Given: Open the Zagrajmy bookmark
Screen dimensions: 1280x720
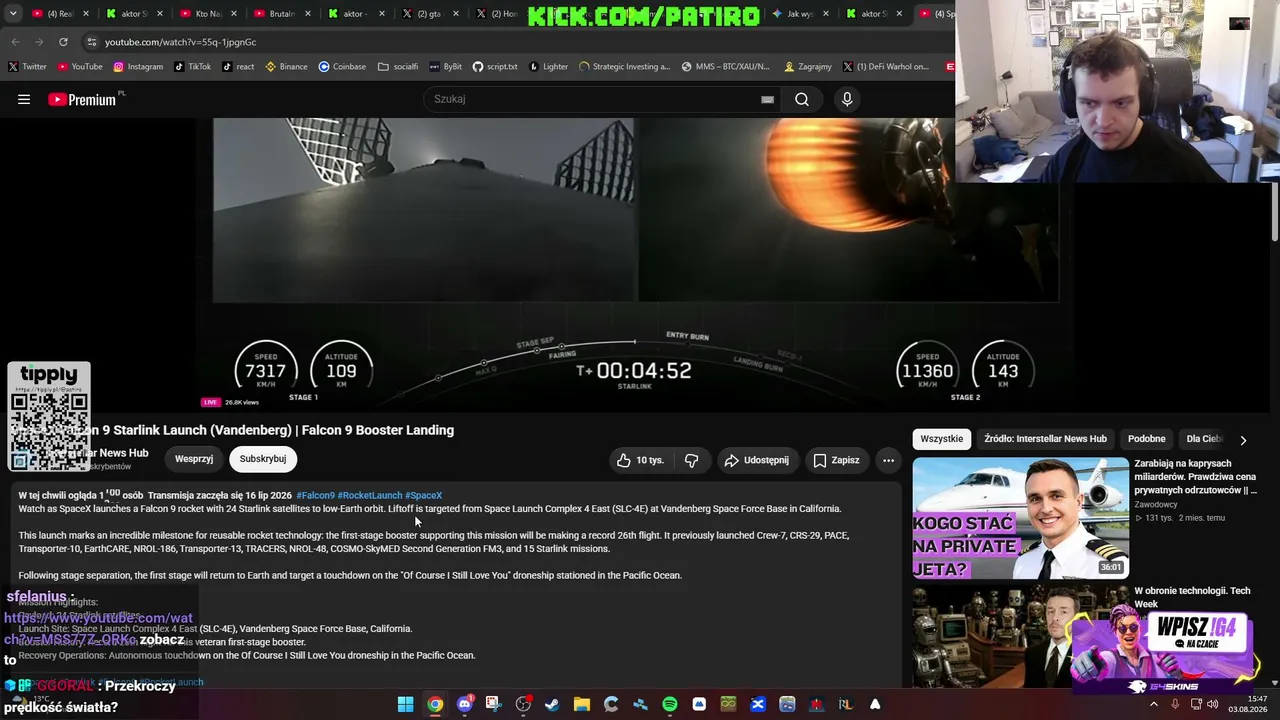Looking at the screenshot, I should 808,67.
